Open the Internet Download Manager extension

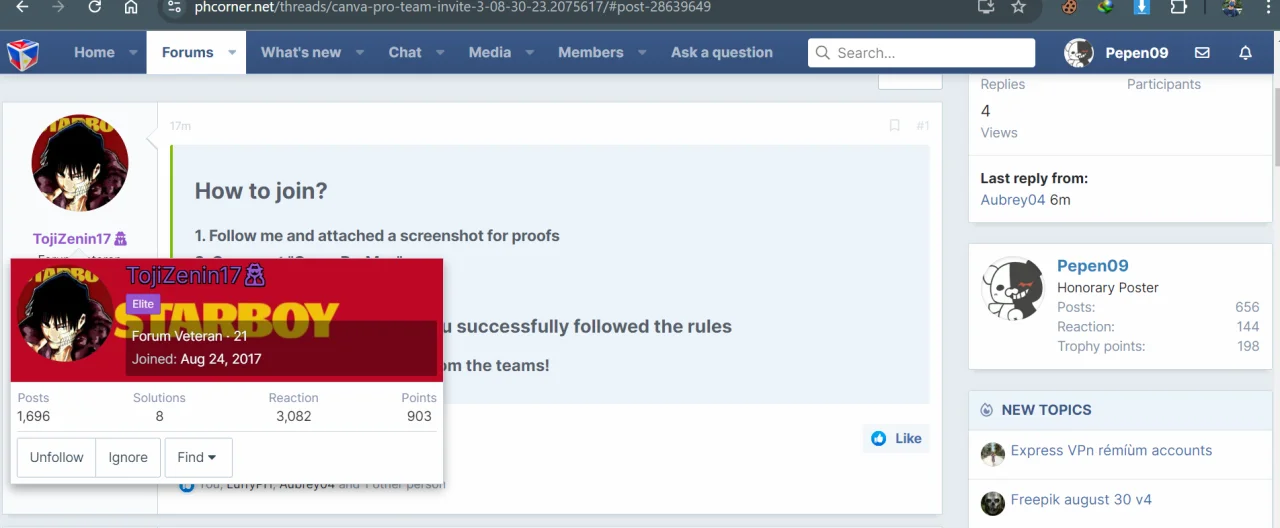pyautogui.click(x=1105, y=7)
